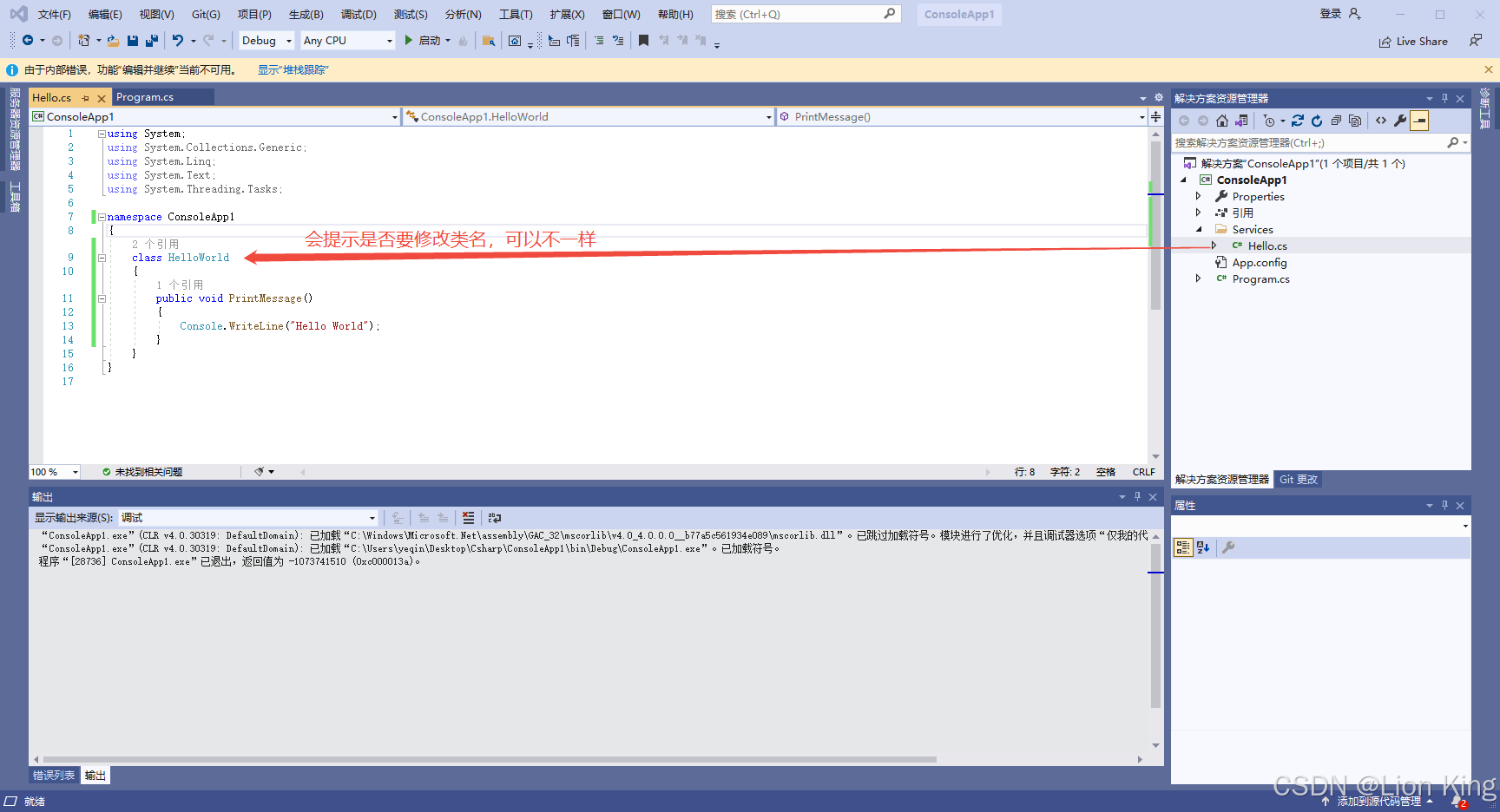This screenshot has height=812, width=1500.
Task: Switch to the Program.cs editor tab
Action: [x=145, y=97]
